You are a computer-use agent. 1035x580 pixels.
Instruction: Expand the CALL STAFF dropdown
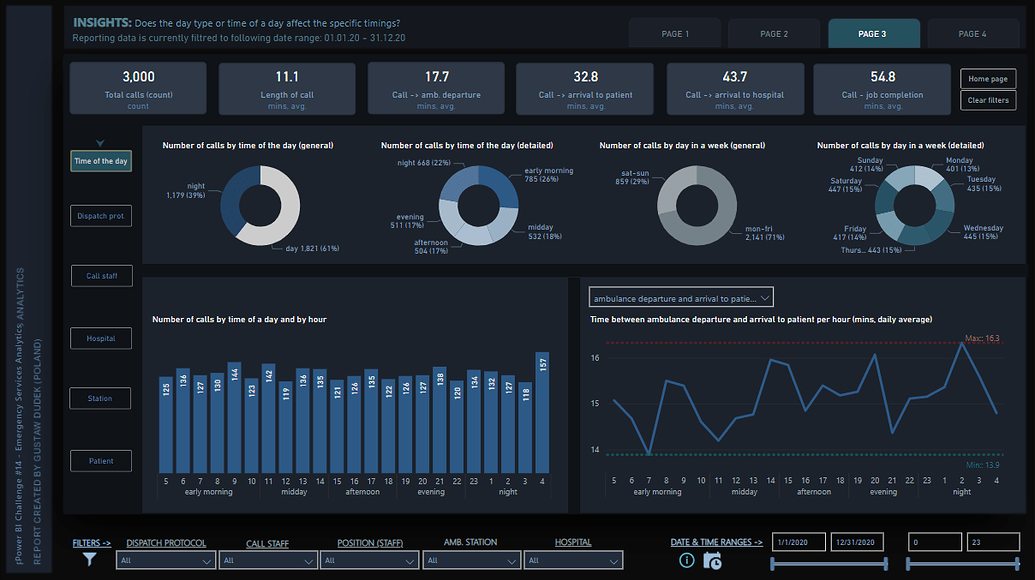[x=267, y=560]
